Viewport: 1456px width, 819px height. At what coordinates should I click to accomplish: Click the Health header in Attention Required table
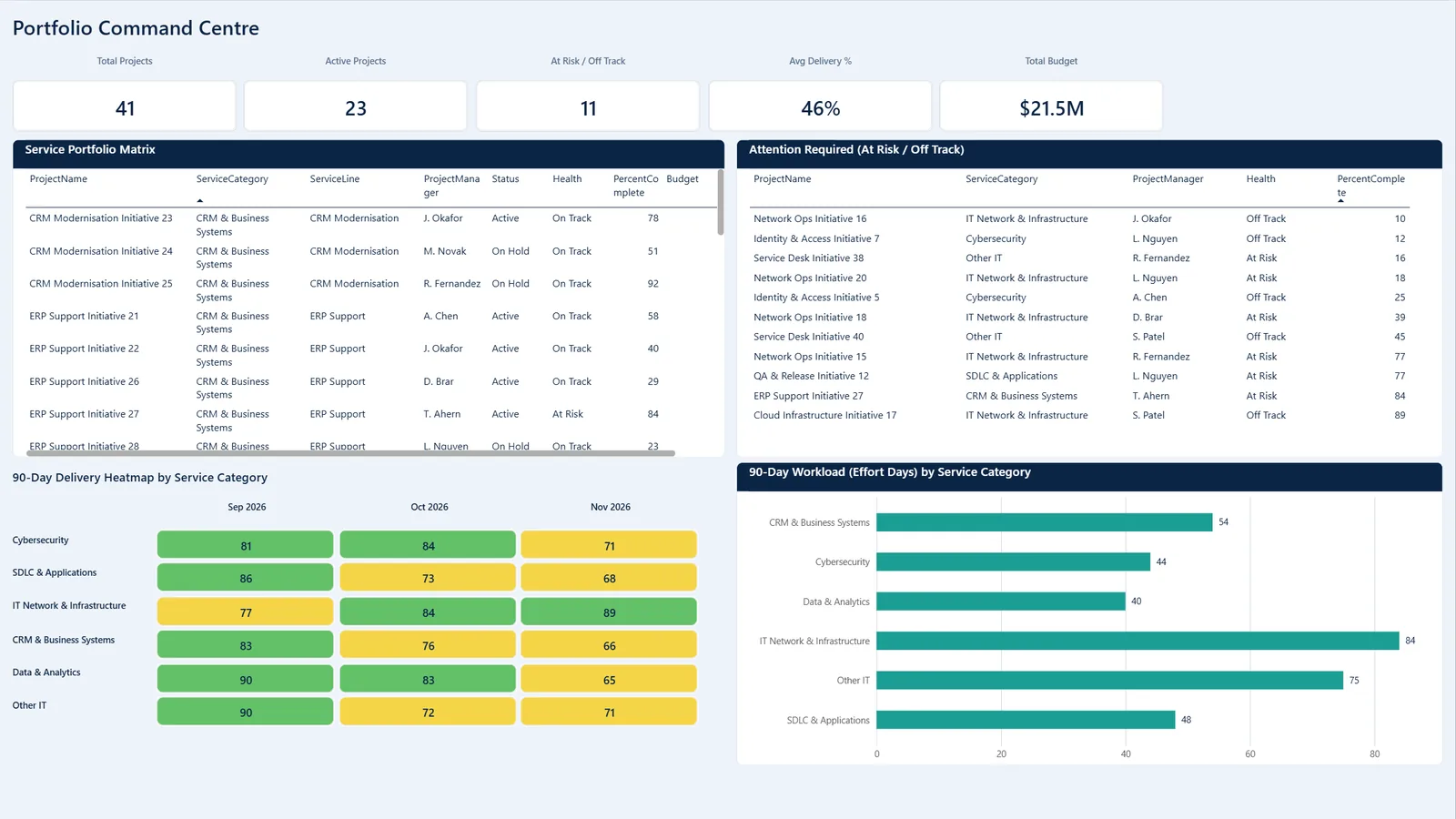pyautogui.click(x=1260, y=179)
